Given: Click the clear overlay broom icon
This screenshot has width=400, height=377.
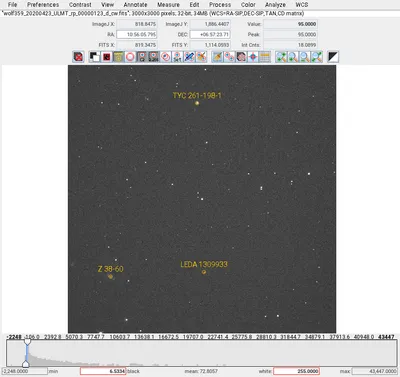Looking at the screenshot, I should pyautogui.click(x=217, y=57).
